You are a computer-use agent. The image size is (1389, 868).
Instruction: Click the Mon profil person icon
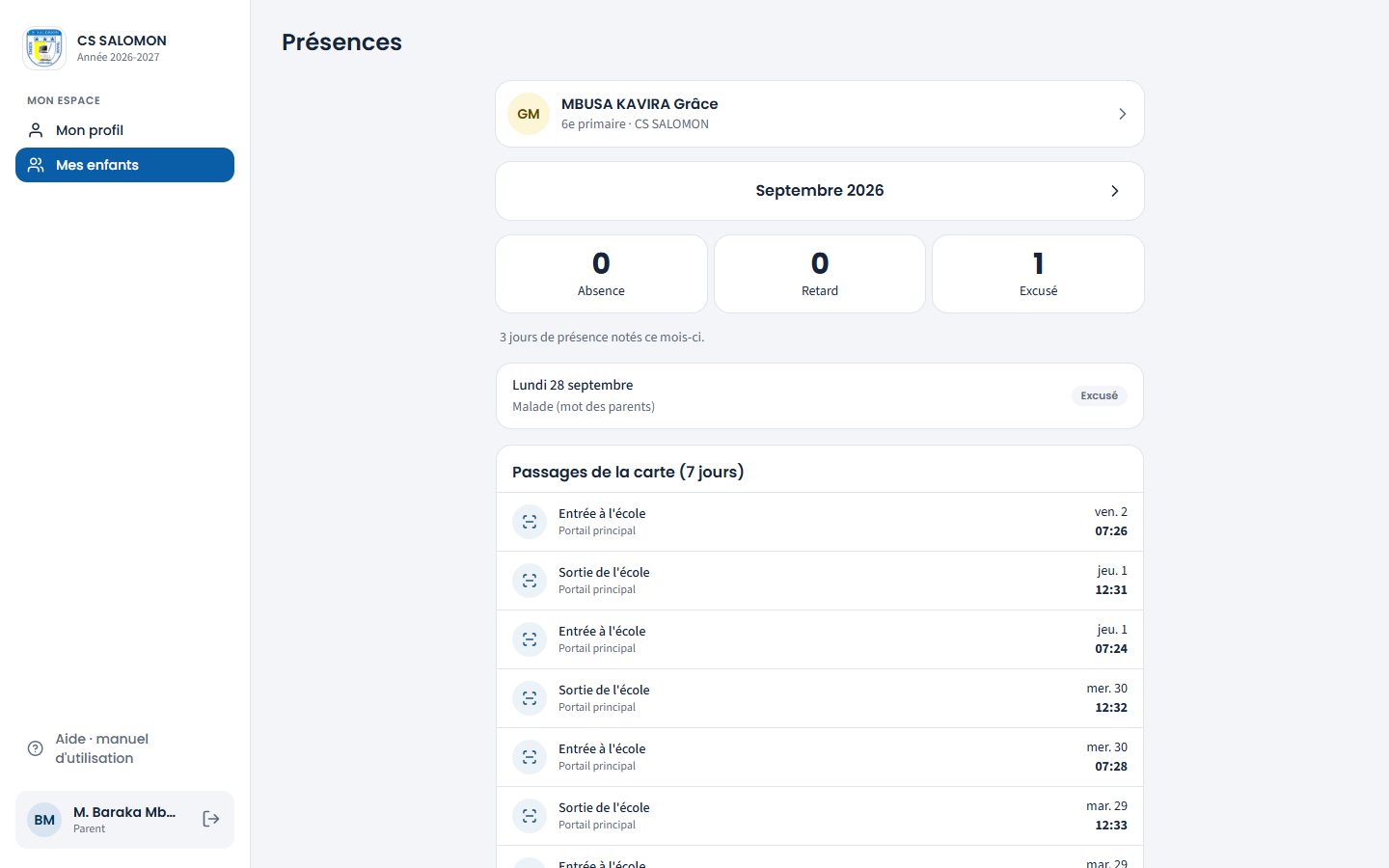36,130
